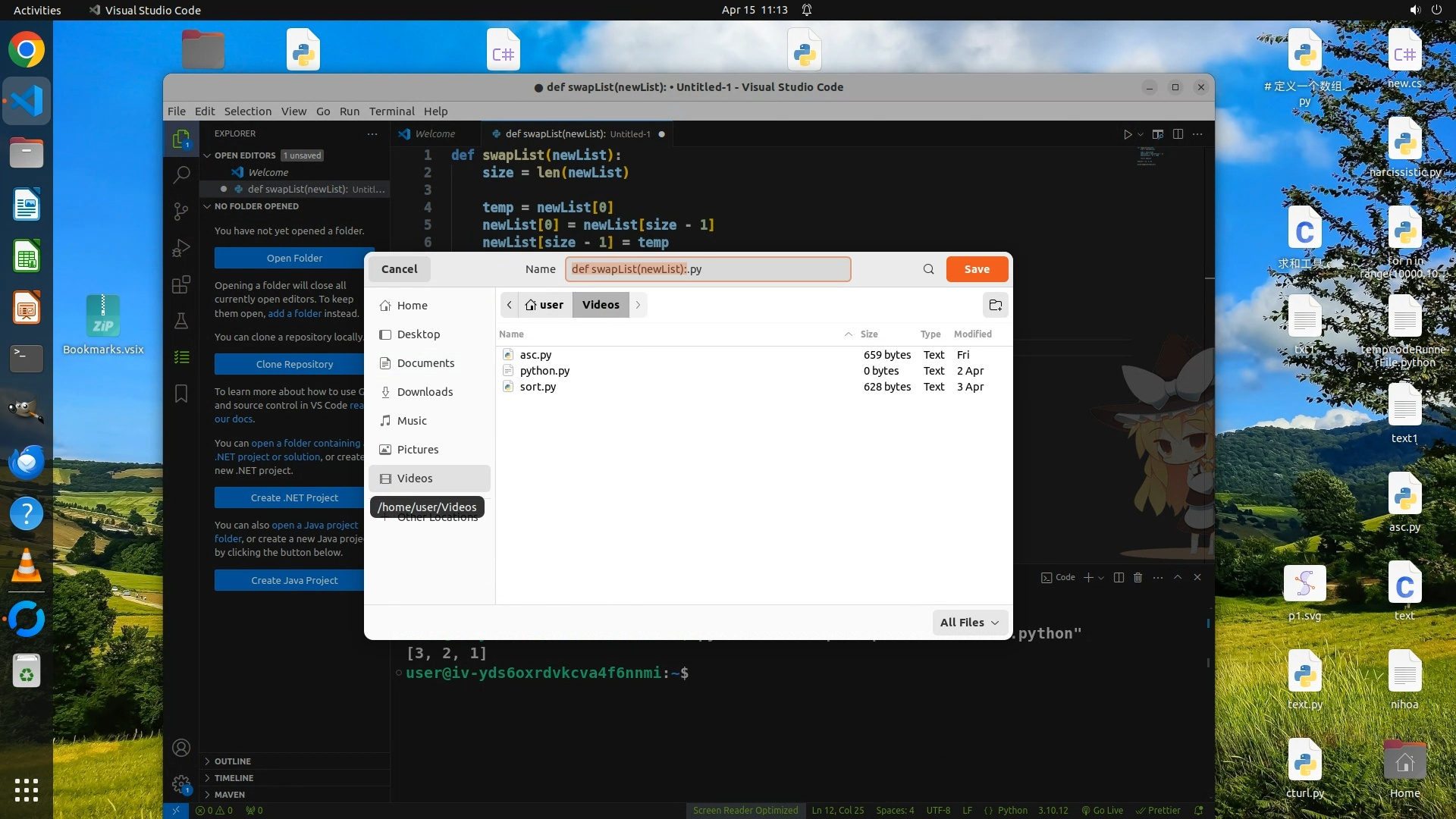Click the split editor right icon

click(x=1178, y=134)
